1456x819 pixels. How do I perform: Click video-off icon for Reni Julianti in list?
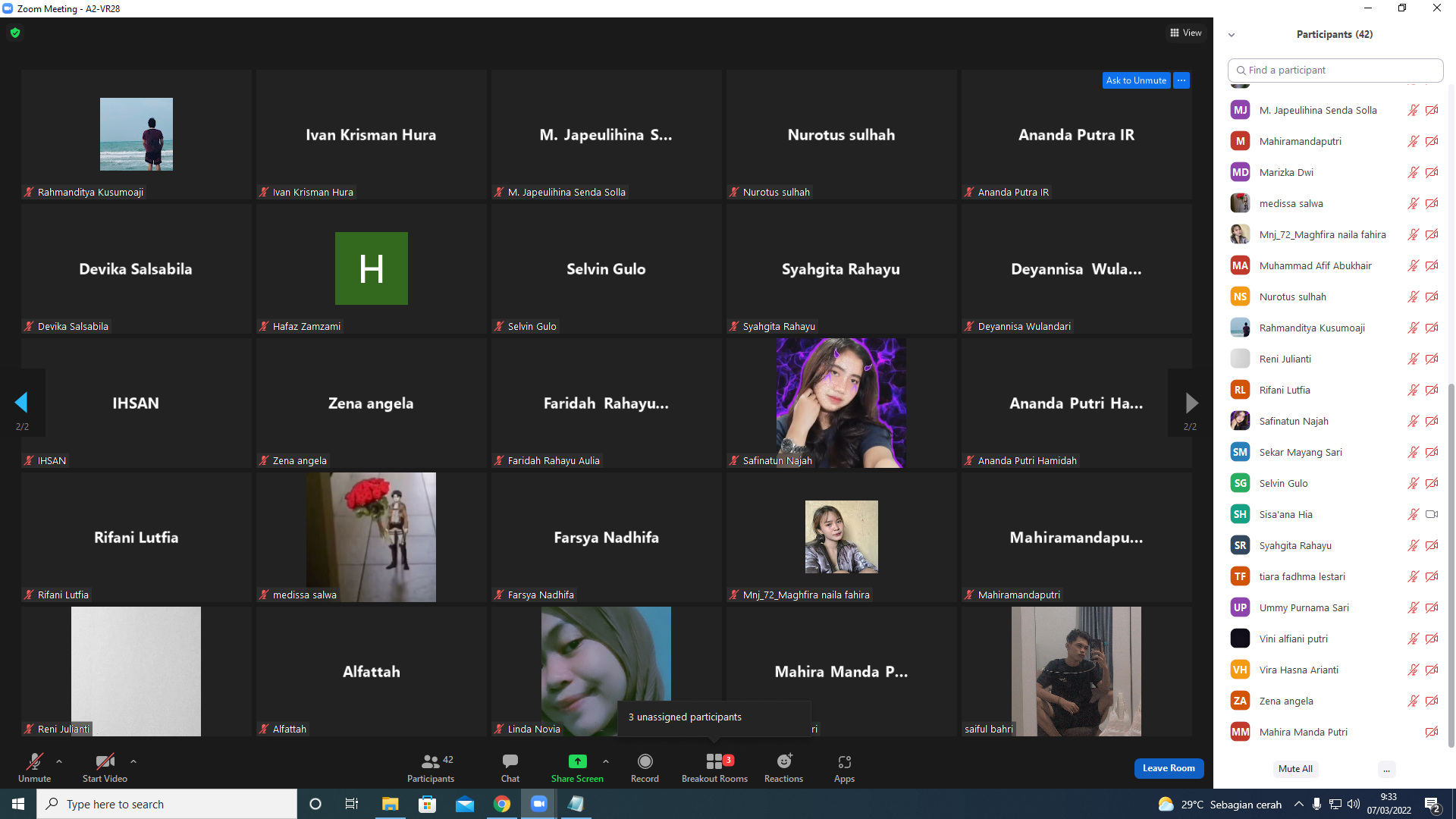(x=1432, y=359)
